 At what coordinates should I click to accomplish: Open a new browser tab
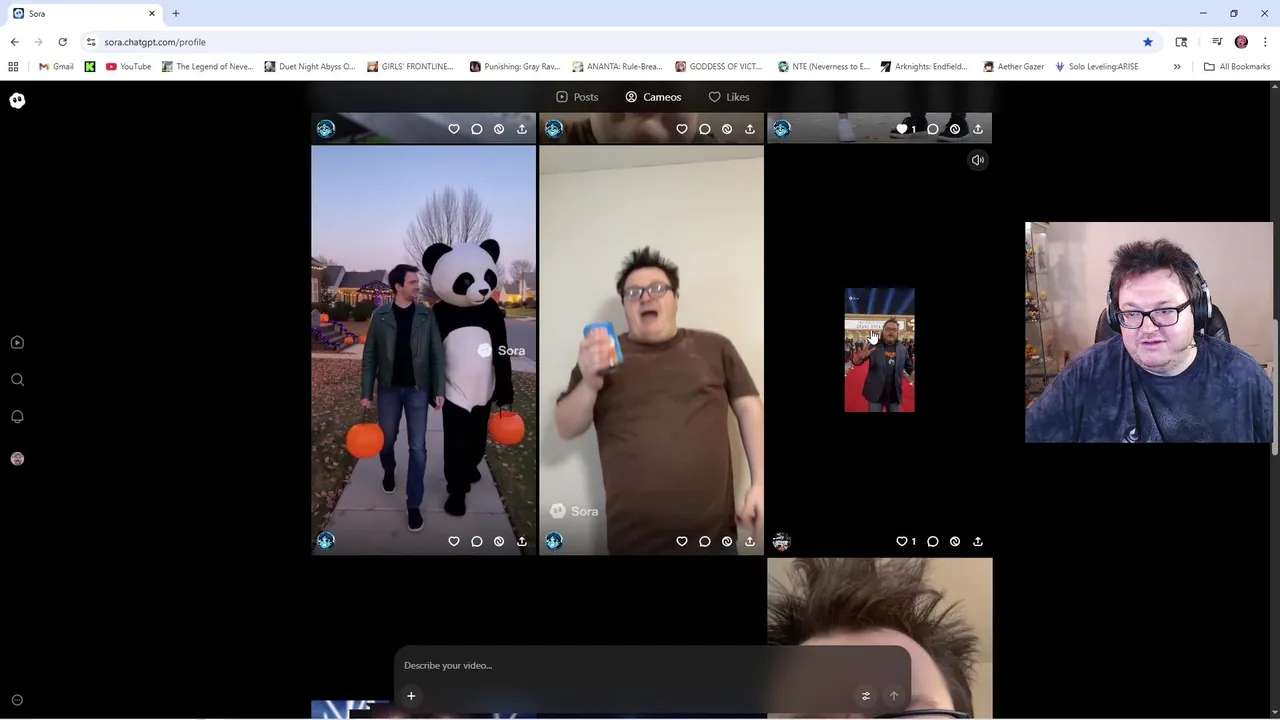tap(176, 13)
